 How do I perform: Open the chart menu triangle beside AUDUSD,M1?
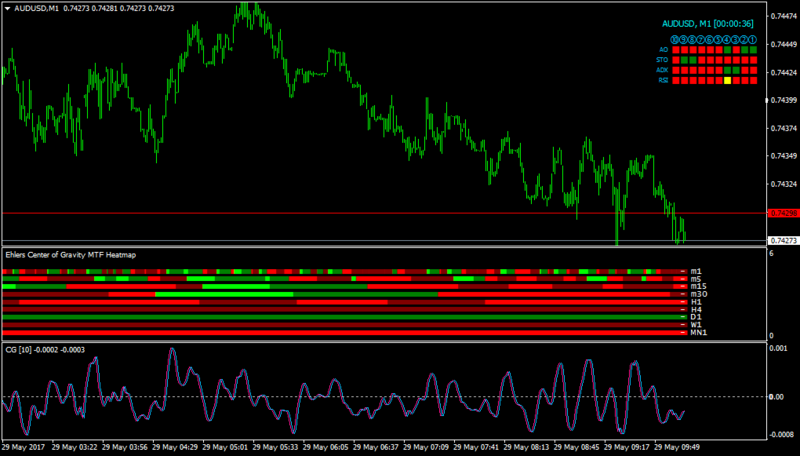tap(8, 9)
